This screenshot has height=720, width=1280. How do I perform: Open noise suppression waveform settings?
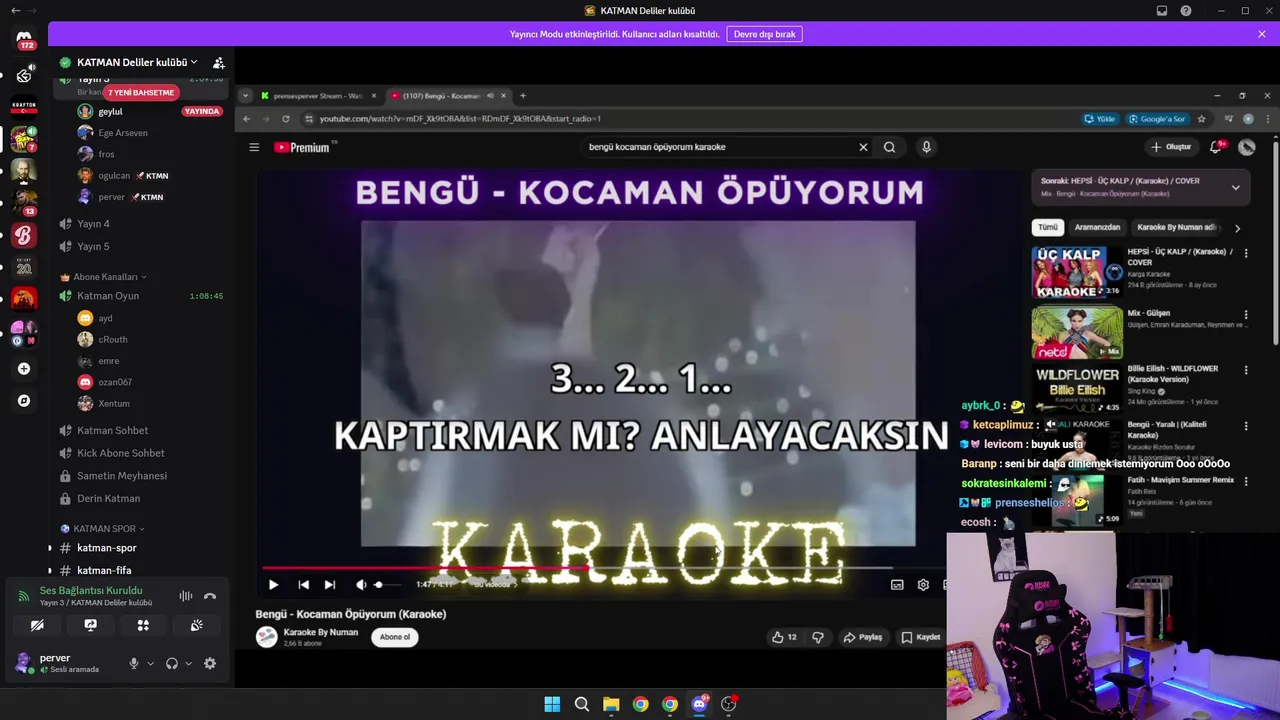pos(186,596)
